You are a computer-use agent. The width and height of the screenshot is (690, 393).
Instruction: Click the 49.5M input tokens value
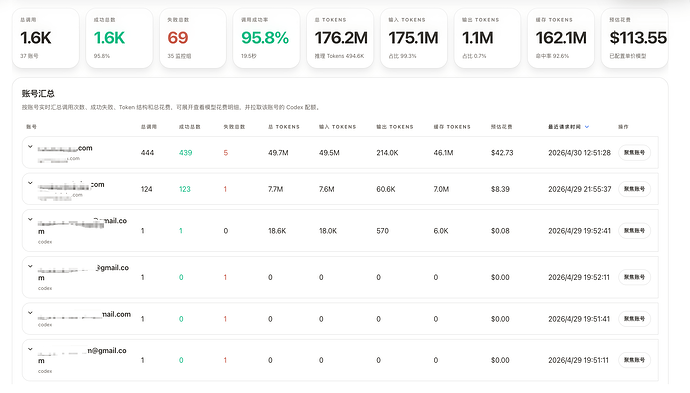[329, 153]
